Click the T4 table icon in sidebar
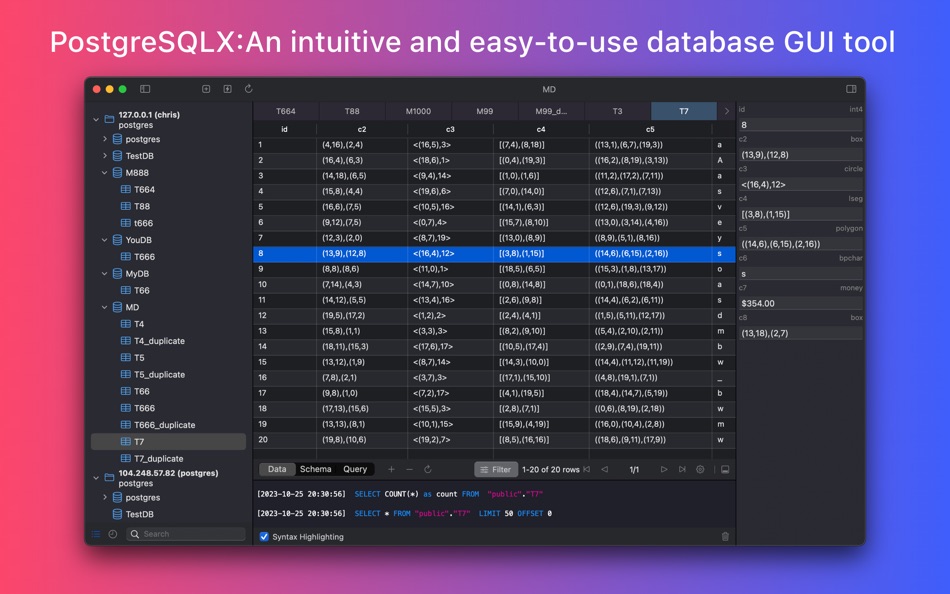The height and width of the screenshot is (594, 950). 126,324
